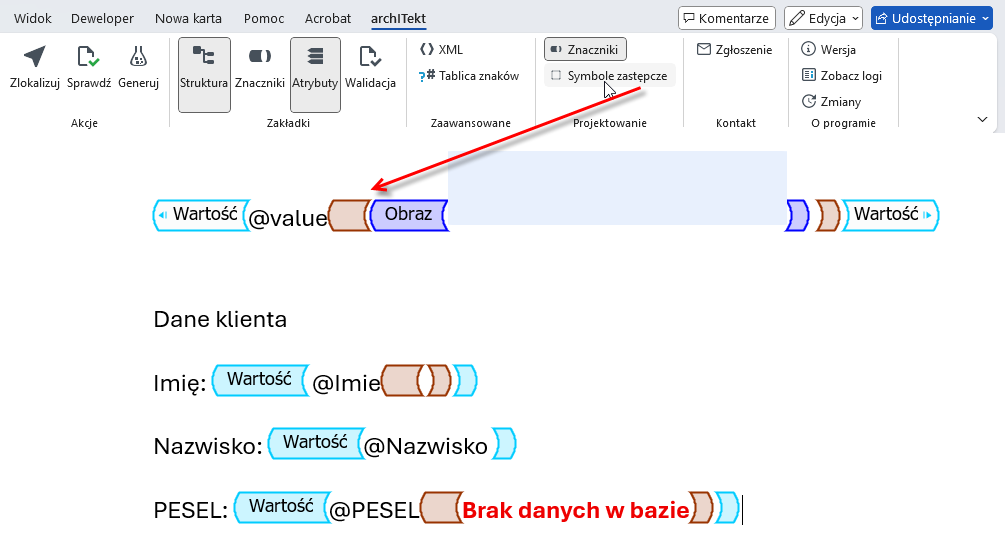The height and width of the screenshot is (555, 1005).
Task: Click the @PESEL attribute text
Action: tap(374, 510)
